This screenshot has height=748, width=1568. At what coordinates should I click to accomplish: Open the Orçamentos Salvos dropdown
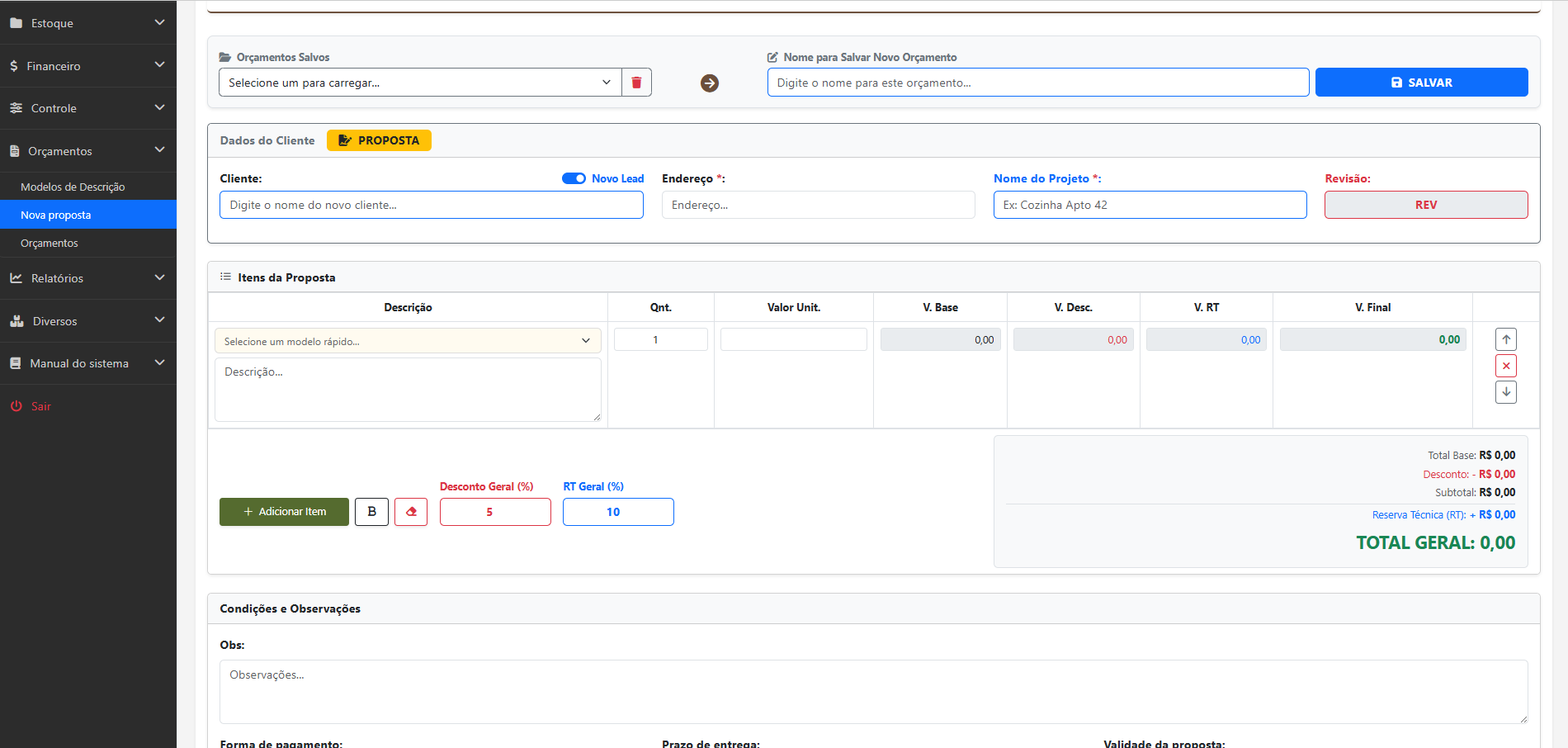coord(420,83)
